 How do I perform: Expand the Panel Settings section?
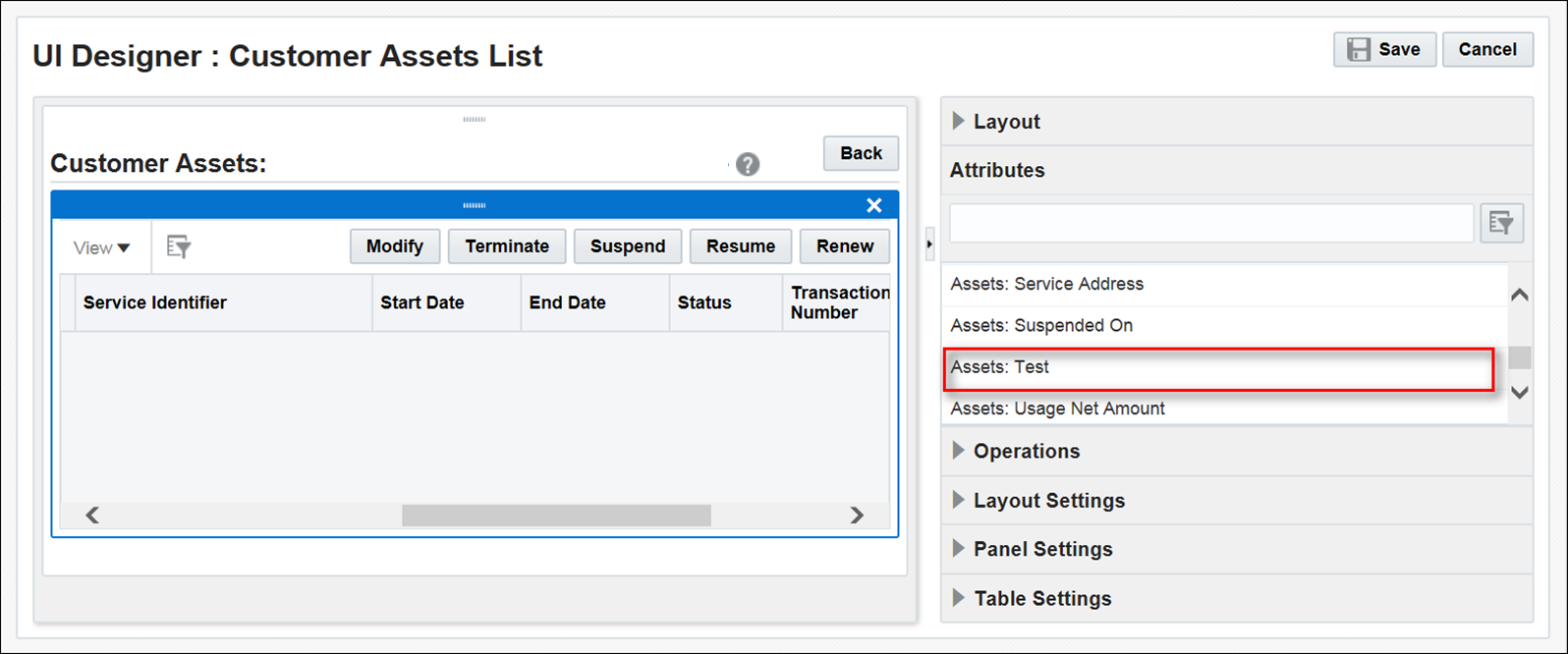(1041, 550)
